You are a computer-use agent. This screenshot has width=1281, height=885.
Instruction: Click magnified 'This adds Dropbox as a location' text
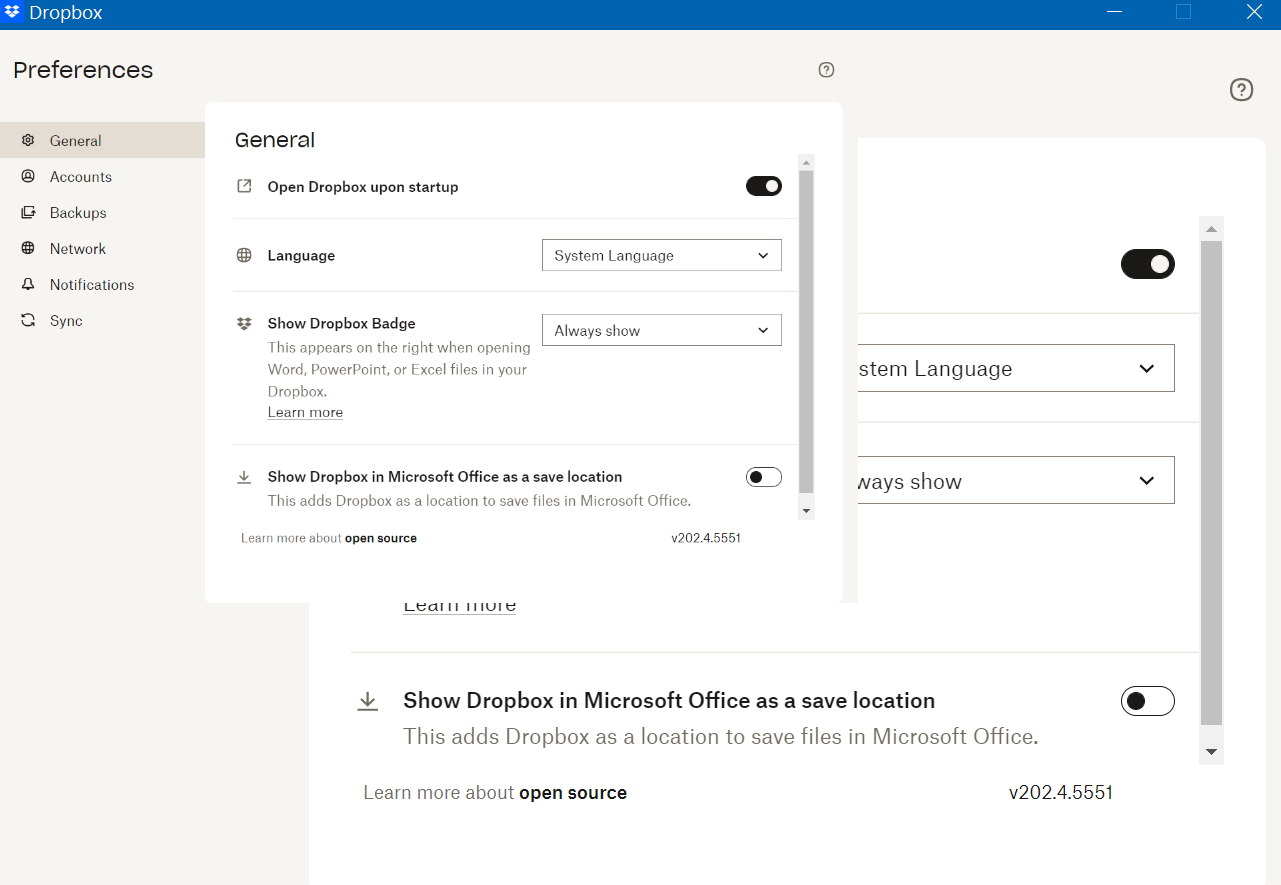(x=721, y=737)
